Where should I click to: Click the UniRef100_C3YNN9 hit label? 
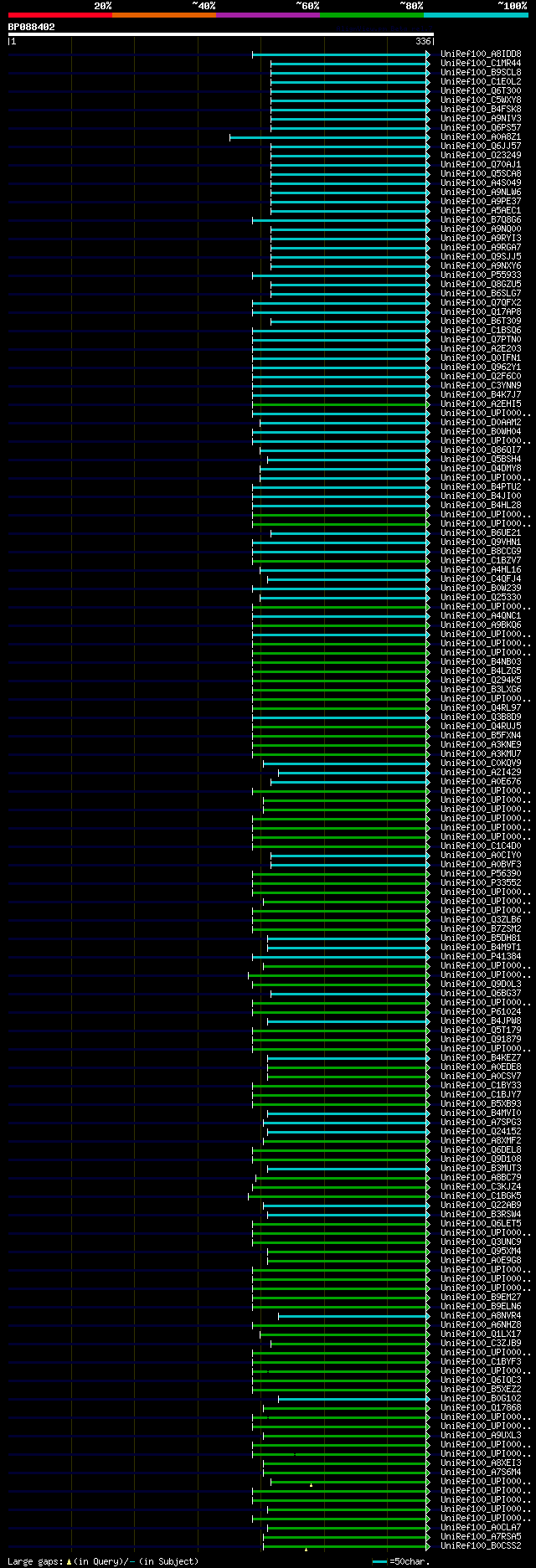(481, 386)
